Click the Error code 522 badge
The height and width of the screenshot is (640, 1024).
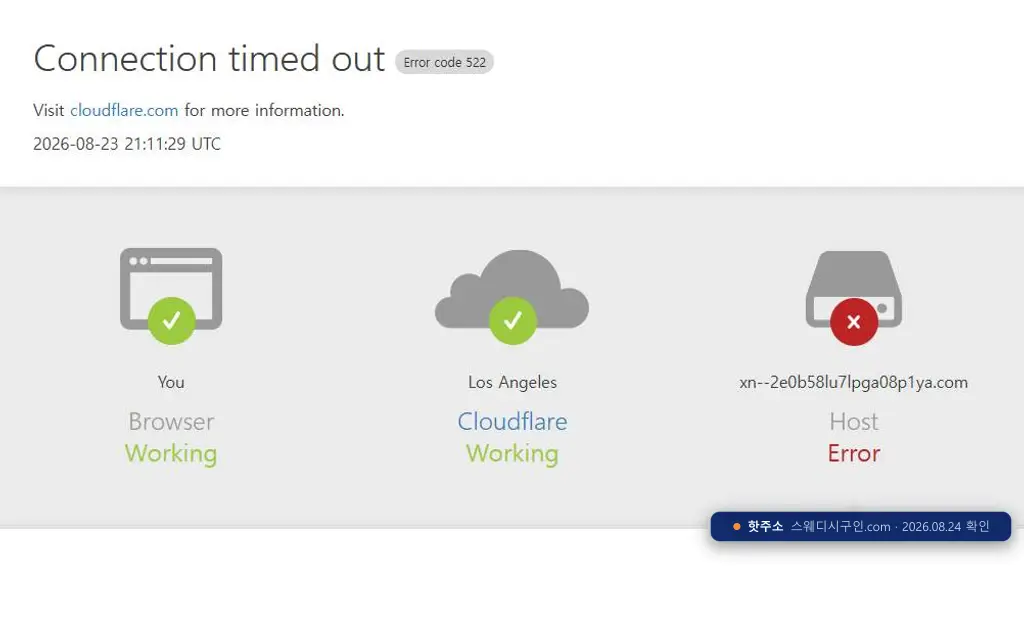444,62
